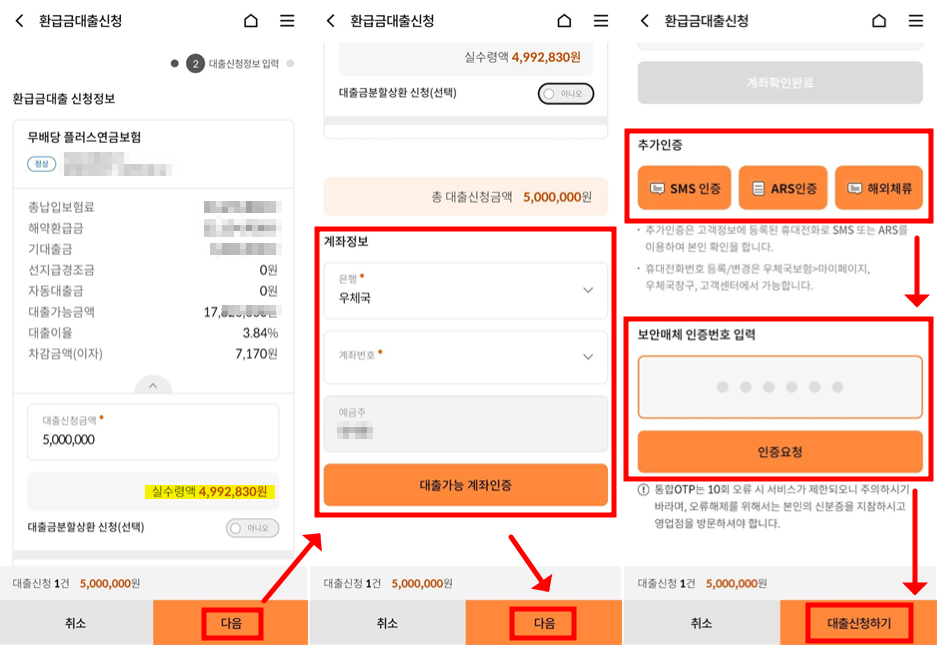Click the 대출신청금액 loan amount input field

153,436
